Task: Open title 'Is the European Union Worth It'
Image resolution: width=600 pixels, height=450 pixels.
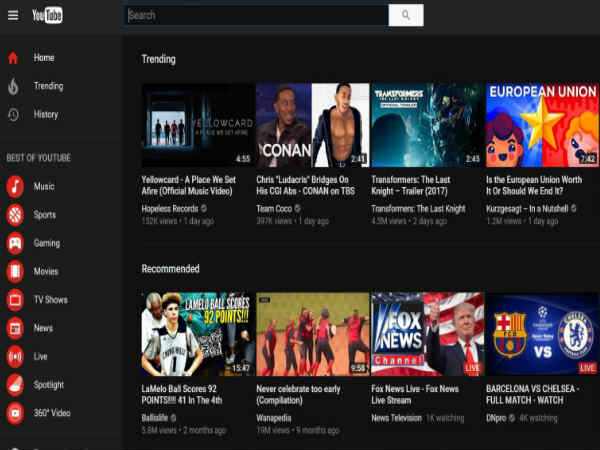Action: pos(534,185)
